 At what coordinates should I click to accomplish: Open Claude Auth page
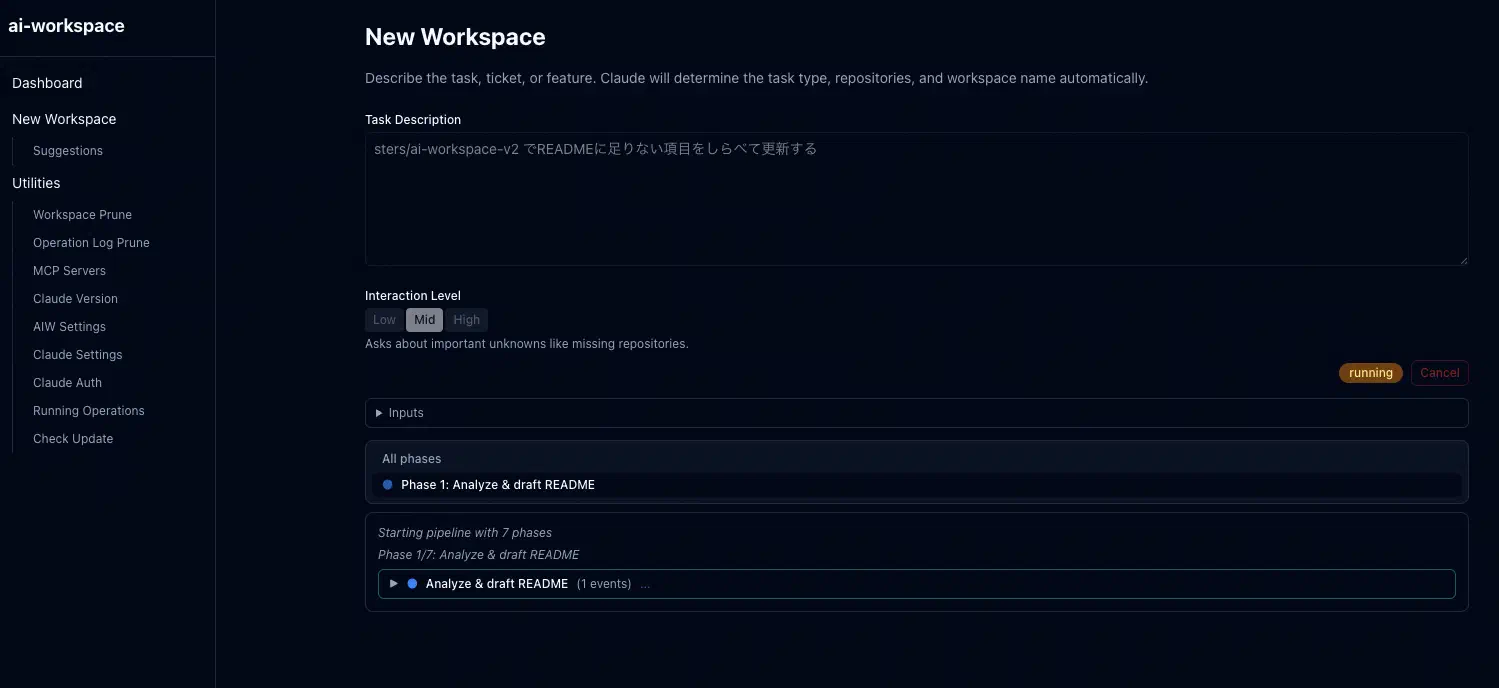[67, 383]
